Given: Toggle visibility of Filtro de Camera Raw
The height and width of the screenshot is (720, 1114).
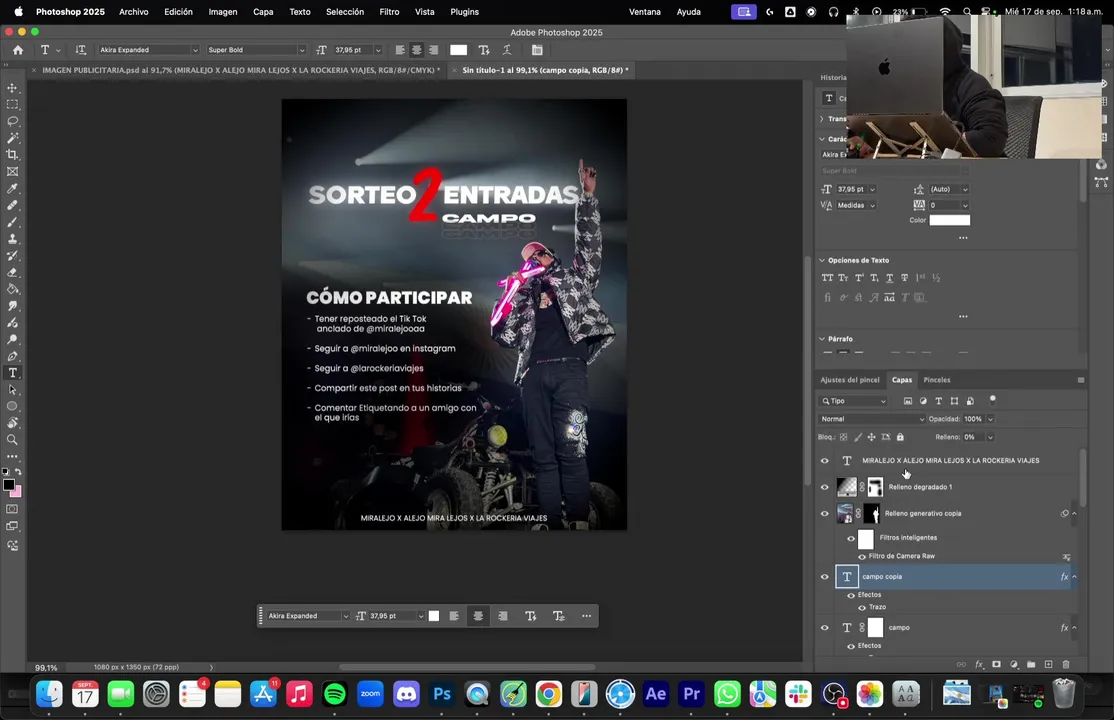Looking at the screenshot, I should coord(862,557).
